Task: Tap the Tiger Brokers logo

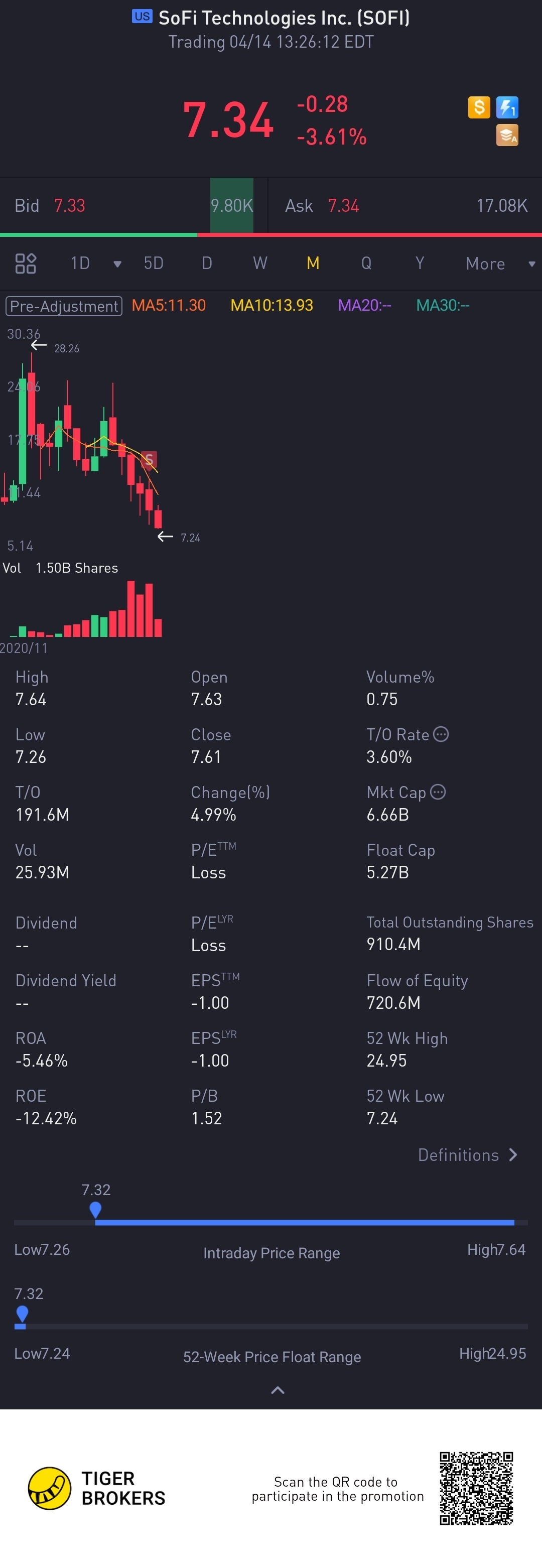Action: (50, 1488)
